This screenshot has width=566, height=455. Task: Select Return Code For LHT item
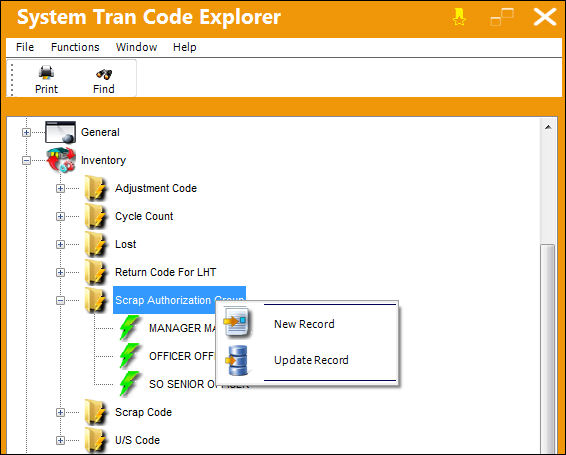coord(165,272)
